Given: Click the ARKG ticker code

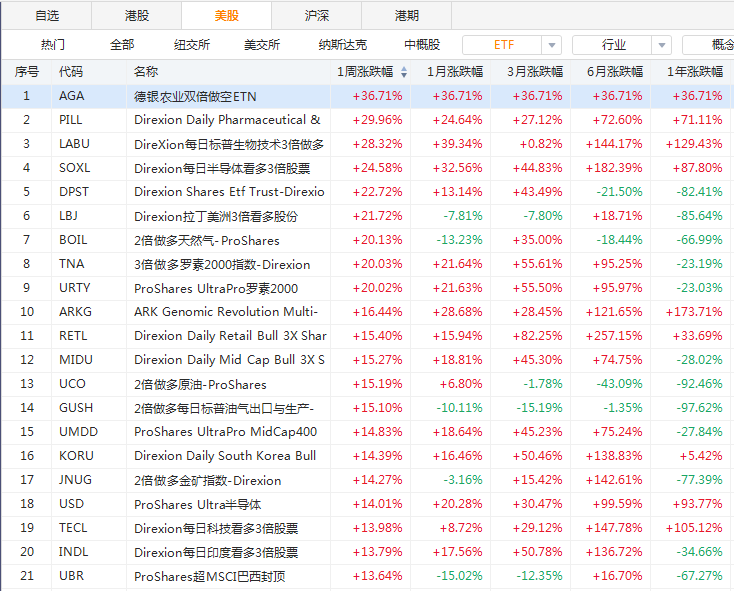Looking at the screenshot, I should (x=75, y=312).
